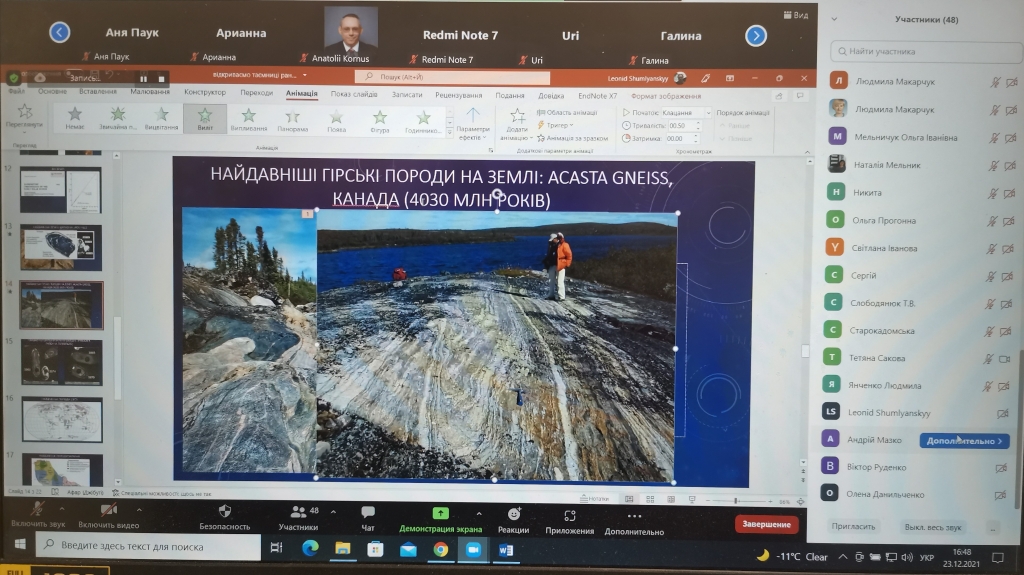Open Reactions (Реакции) smiley icon

514,513
